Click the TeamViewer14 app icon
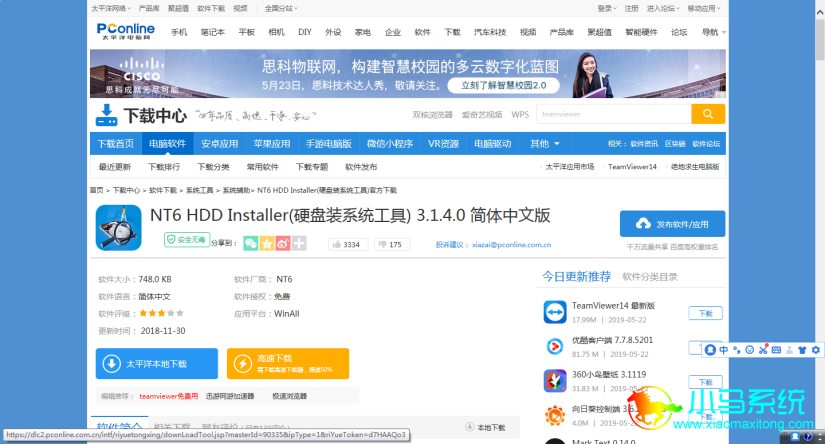This screenshot has width=825, height=444. click(x=555, y=312)
